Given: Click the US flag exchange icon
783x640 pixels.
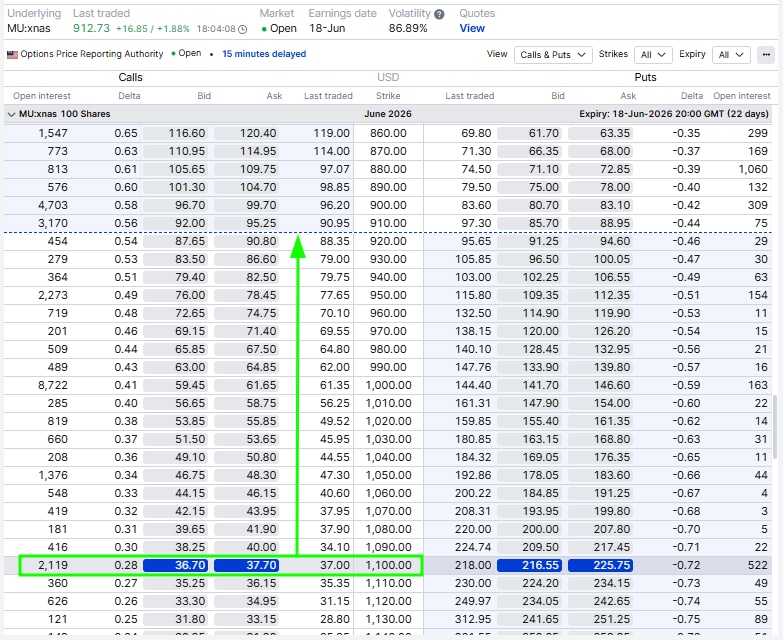Looking at the screenshot, I should pyautogui.click(x=12, y=54).
